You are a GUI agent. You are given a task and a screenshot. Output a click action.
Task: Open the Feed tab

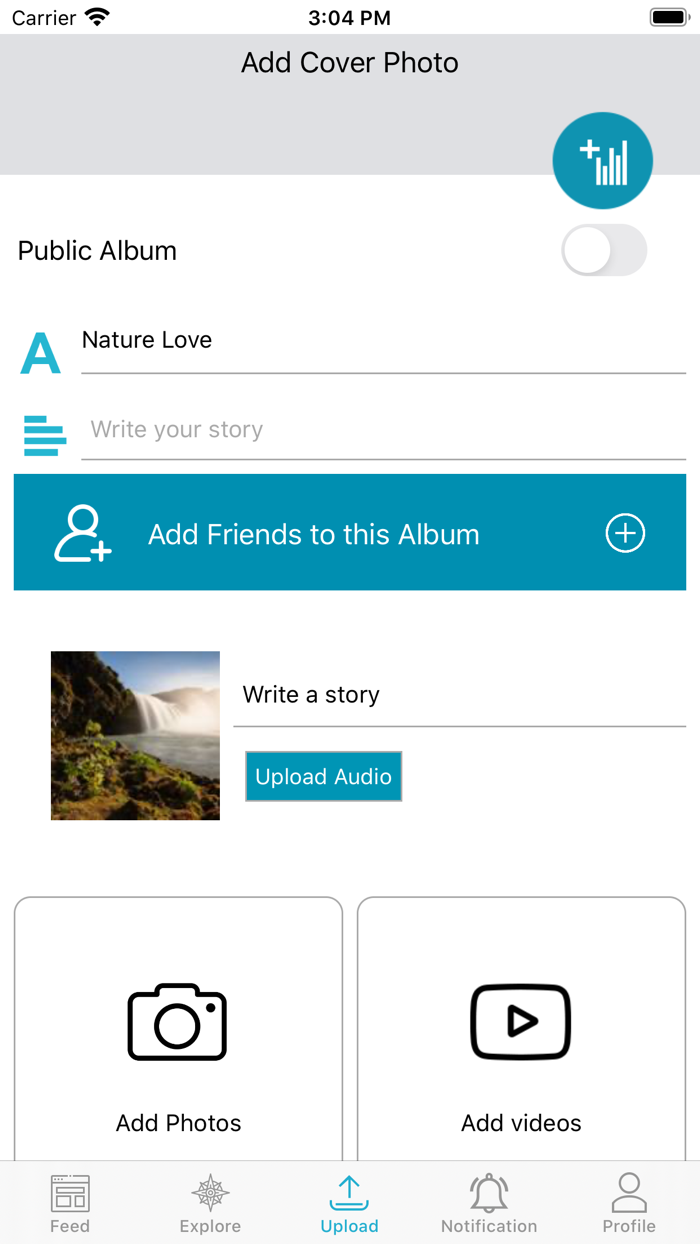click(70, 1204)
